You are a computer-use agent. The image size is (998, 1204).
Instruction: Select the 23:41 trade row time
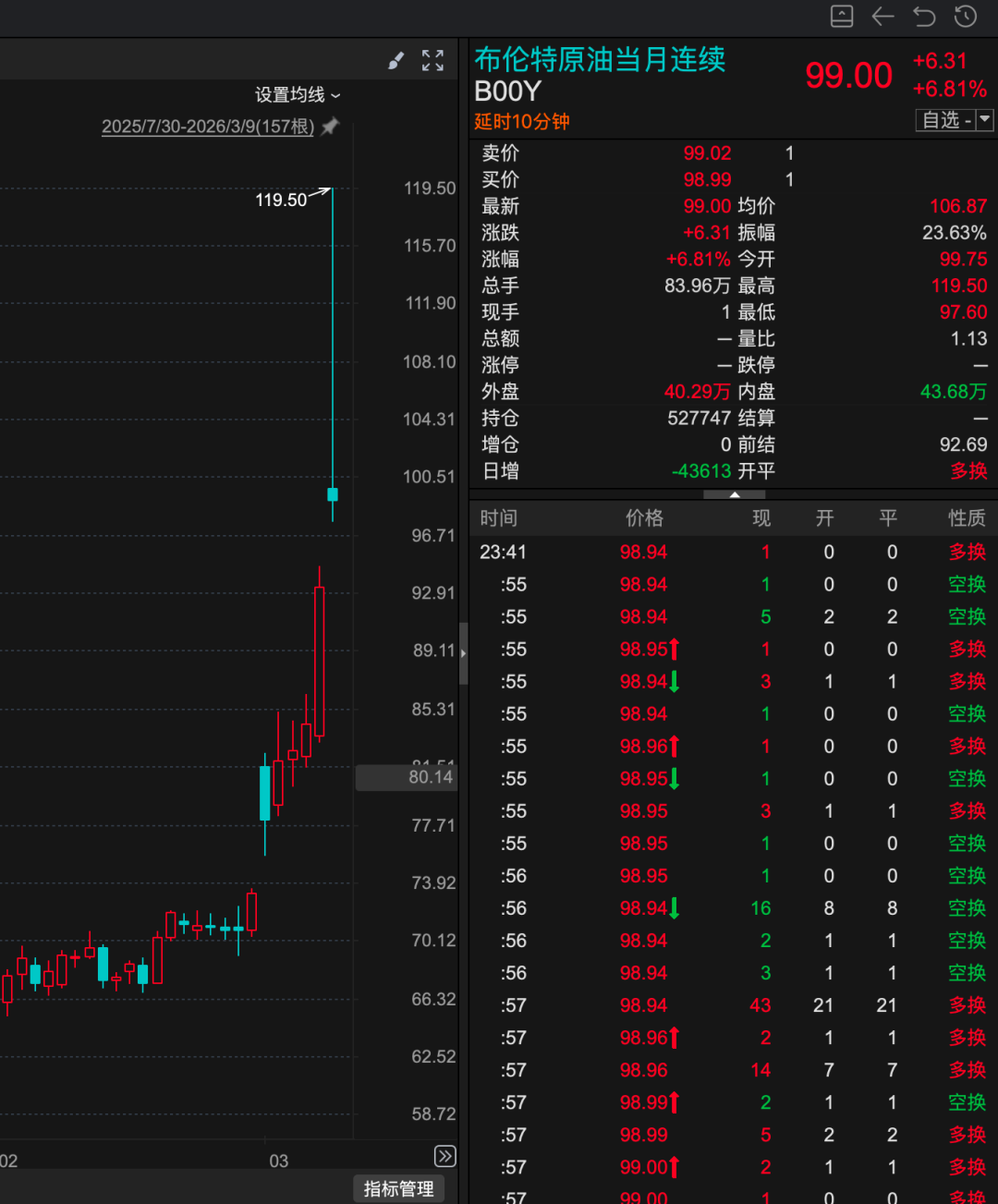tap(503, 553)
